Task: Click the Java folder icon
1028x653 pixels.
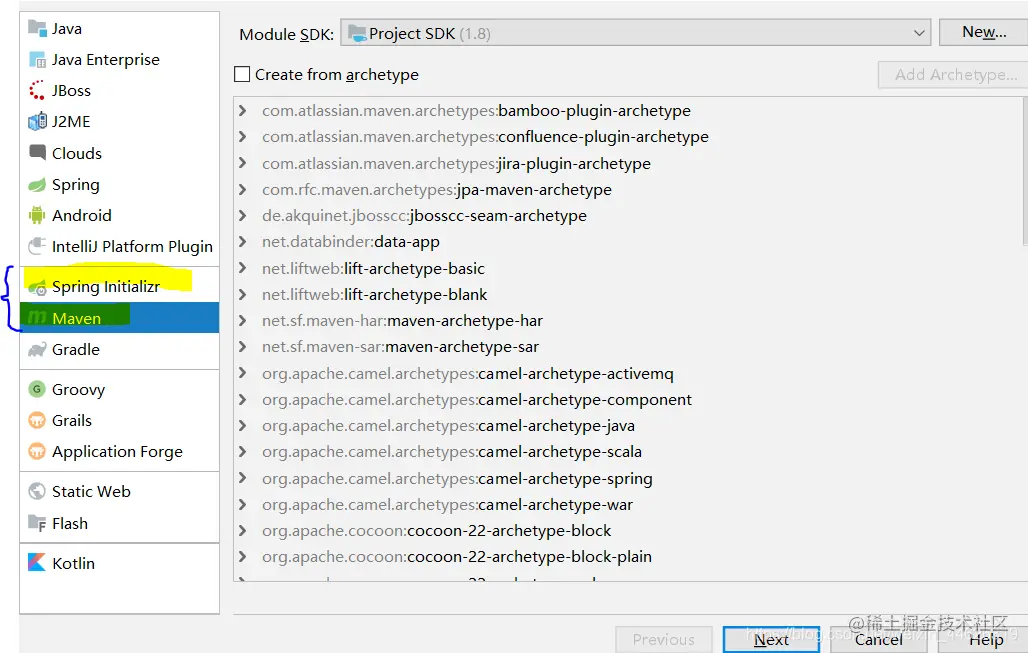Action: click(x=37, y=28)
